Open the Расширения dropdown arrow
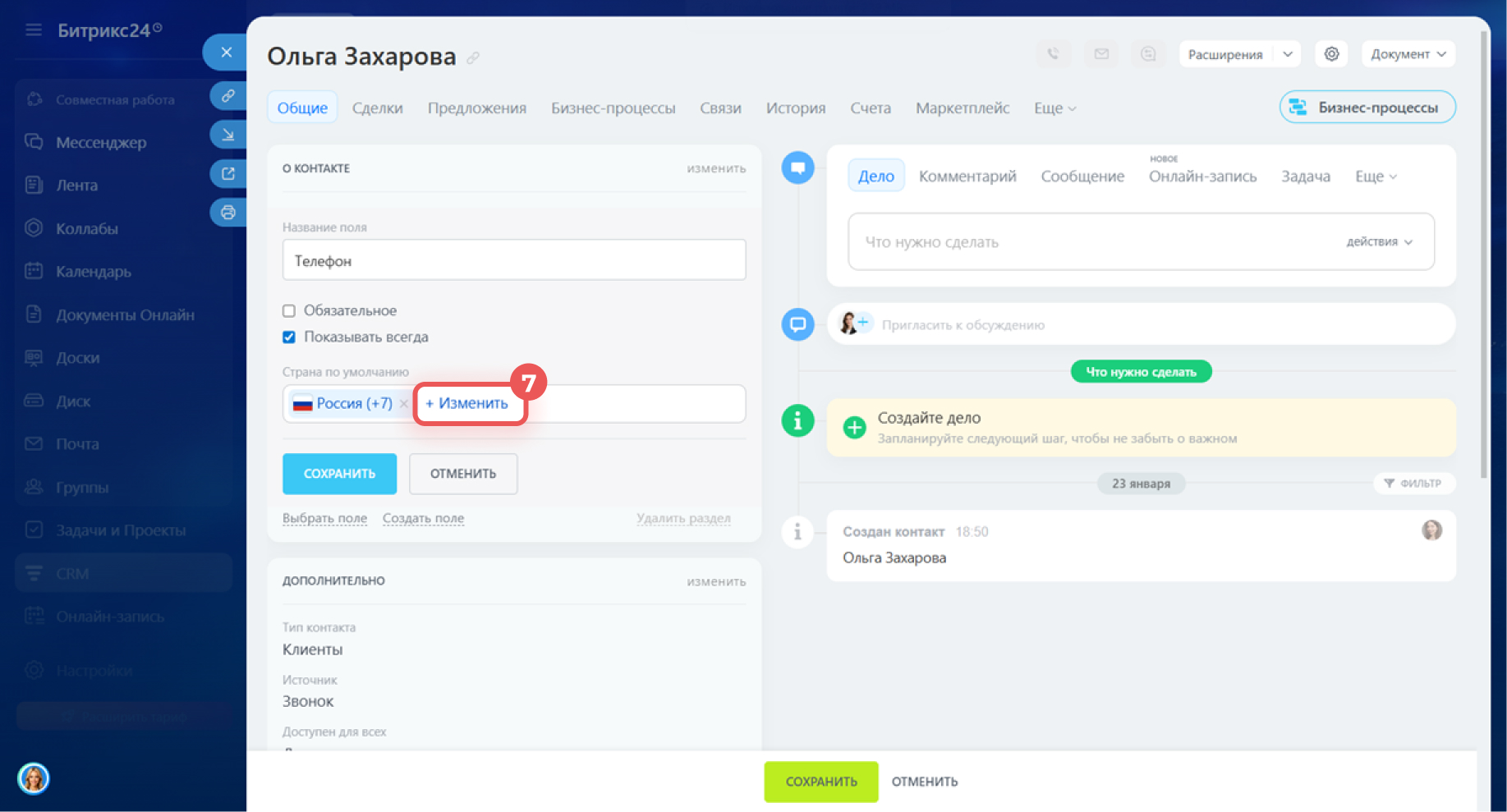This screenshot has width=1507, height=812. 1288,54
